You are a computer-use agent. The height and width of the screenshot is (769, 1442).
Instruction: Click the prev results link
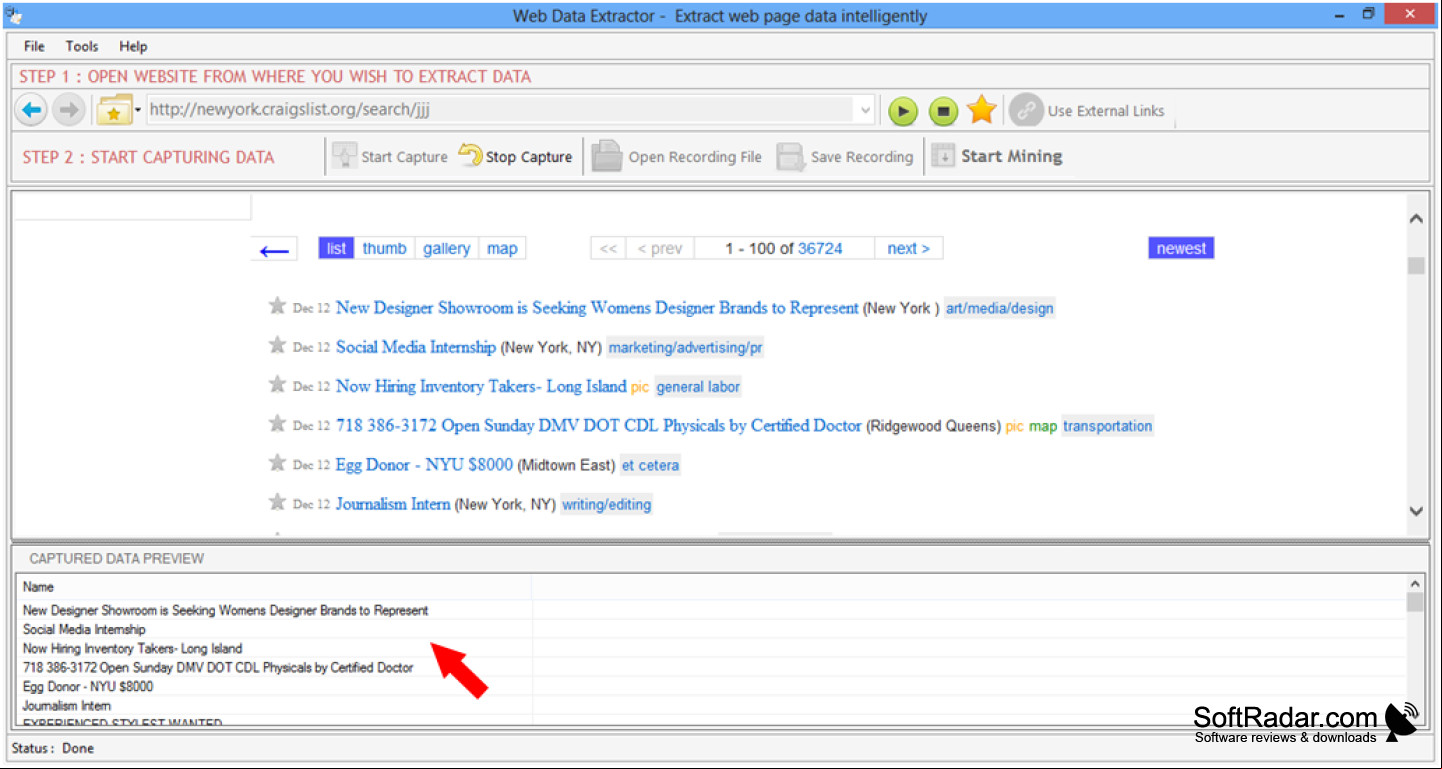click(660, 248)
